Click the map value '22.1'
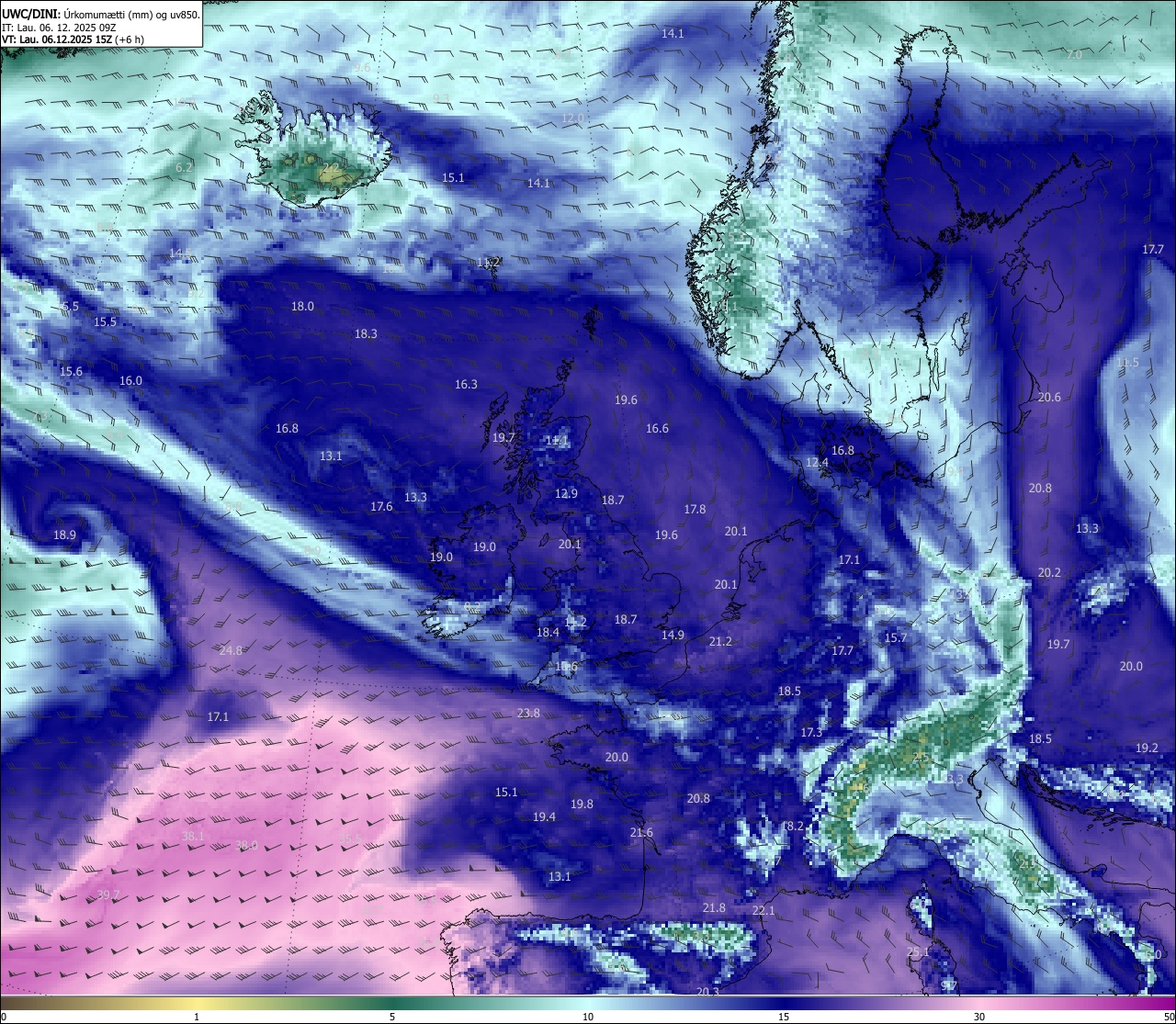The height and width of the screenshot is (1024, 1176). [x=763, y=911]
